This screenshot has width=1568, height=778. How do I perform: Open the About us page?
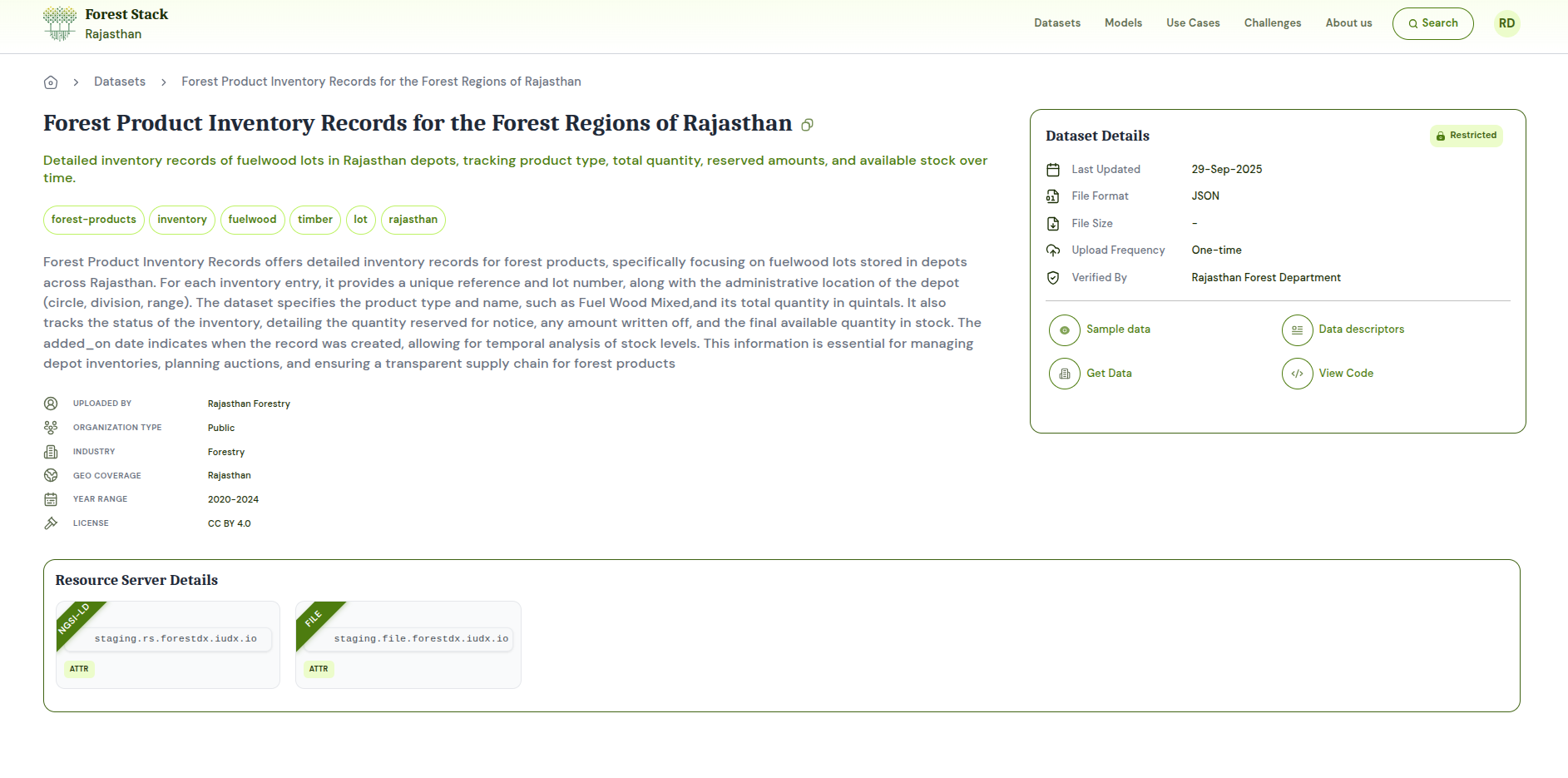coord(1348,23)
